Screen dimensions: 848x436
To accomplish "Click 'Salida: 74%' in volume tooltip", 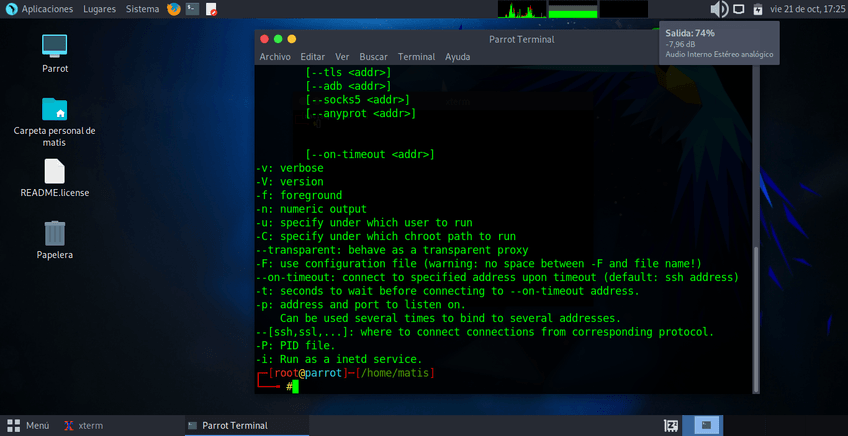I will 690,33.
